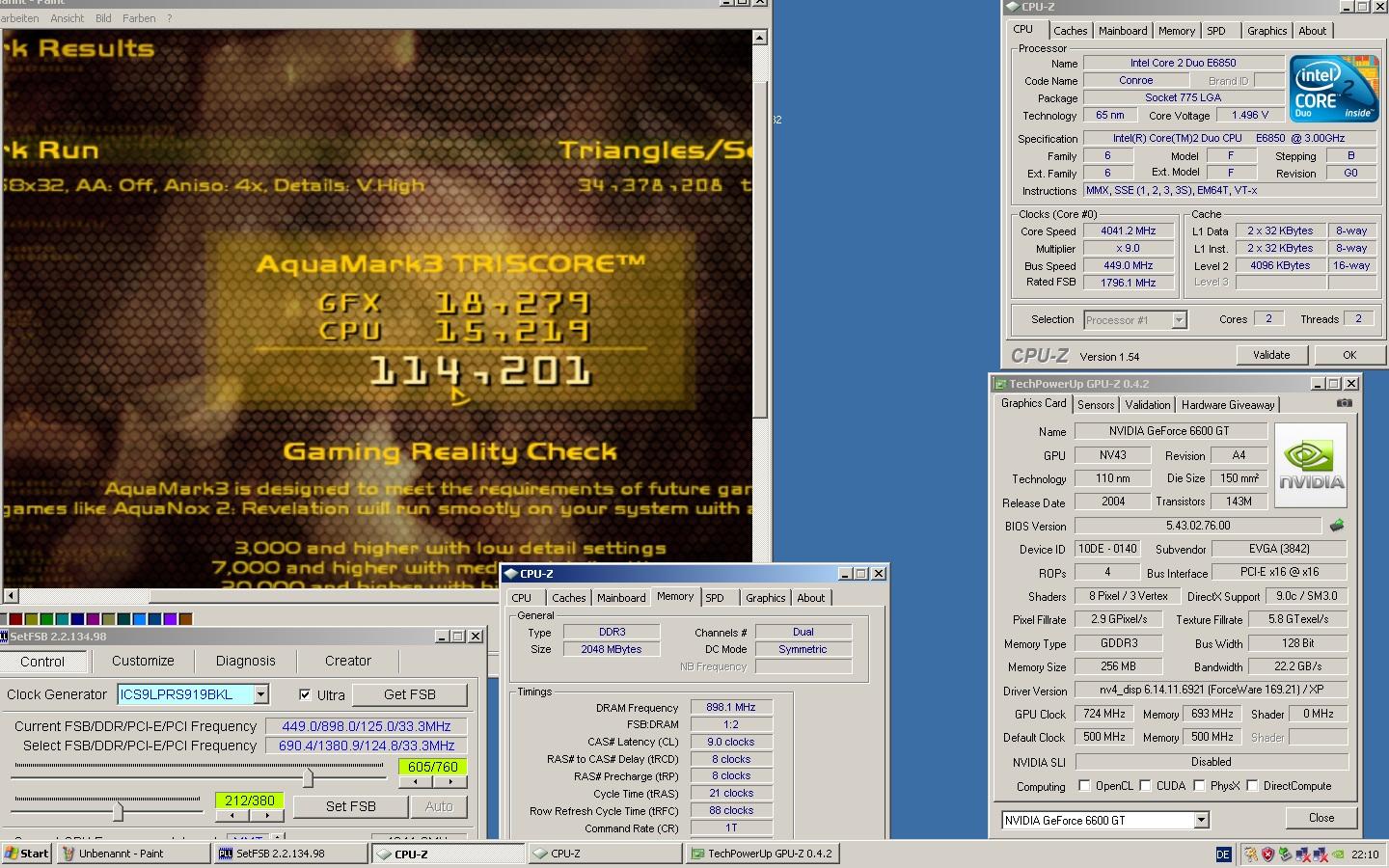
Task: Open the Hardware Giveaway tab in GPU-Z
Action: pyautogui.click(x=1228, y=405)
